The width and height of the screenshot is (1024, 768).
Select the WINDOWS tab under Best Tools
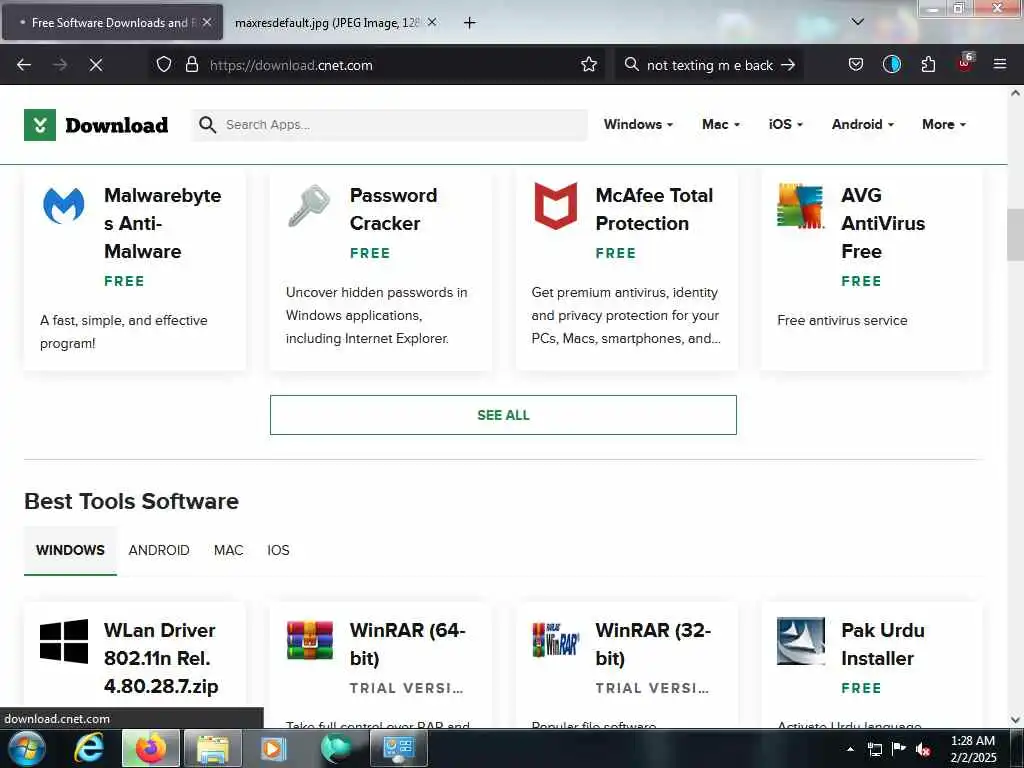pos(71,550)
